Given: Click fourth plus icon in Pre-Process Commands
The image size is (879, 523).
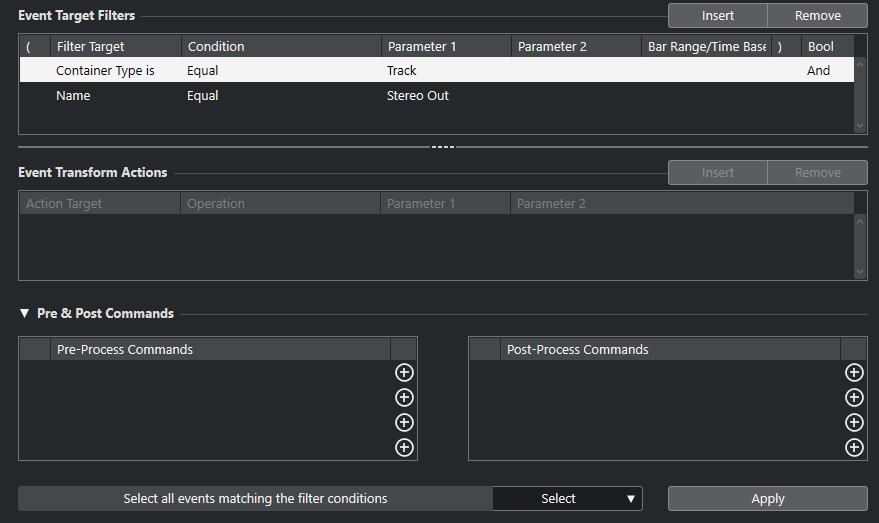Looking at the screenshot, I should [404, 448].
